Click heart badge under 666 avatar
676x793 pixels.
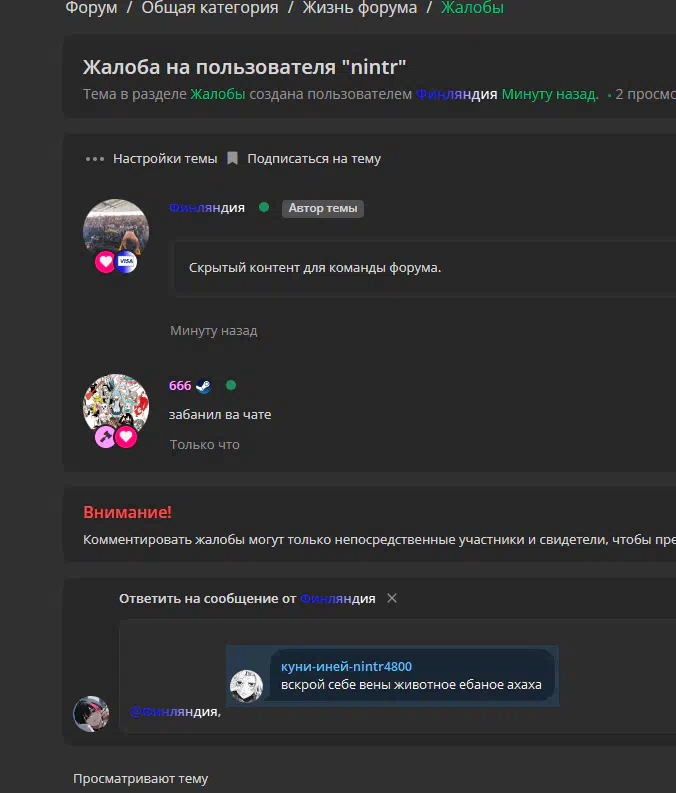(126, 436)
